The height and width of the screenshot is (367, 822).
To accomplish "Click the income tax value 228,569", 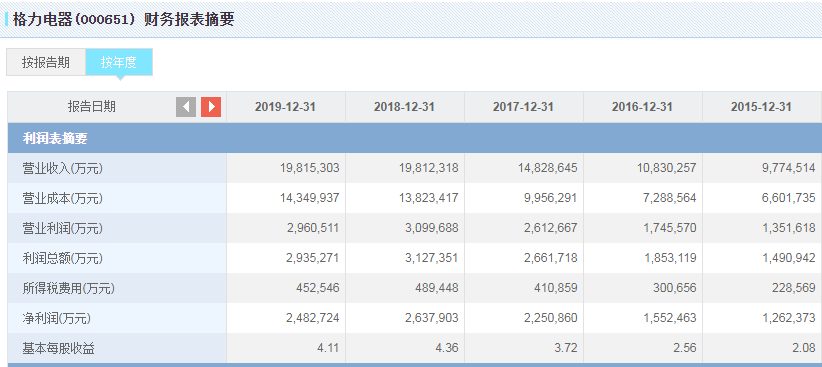I will 794,288.
